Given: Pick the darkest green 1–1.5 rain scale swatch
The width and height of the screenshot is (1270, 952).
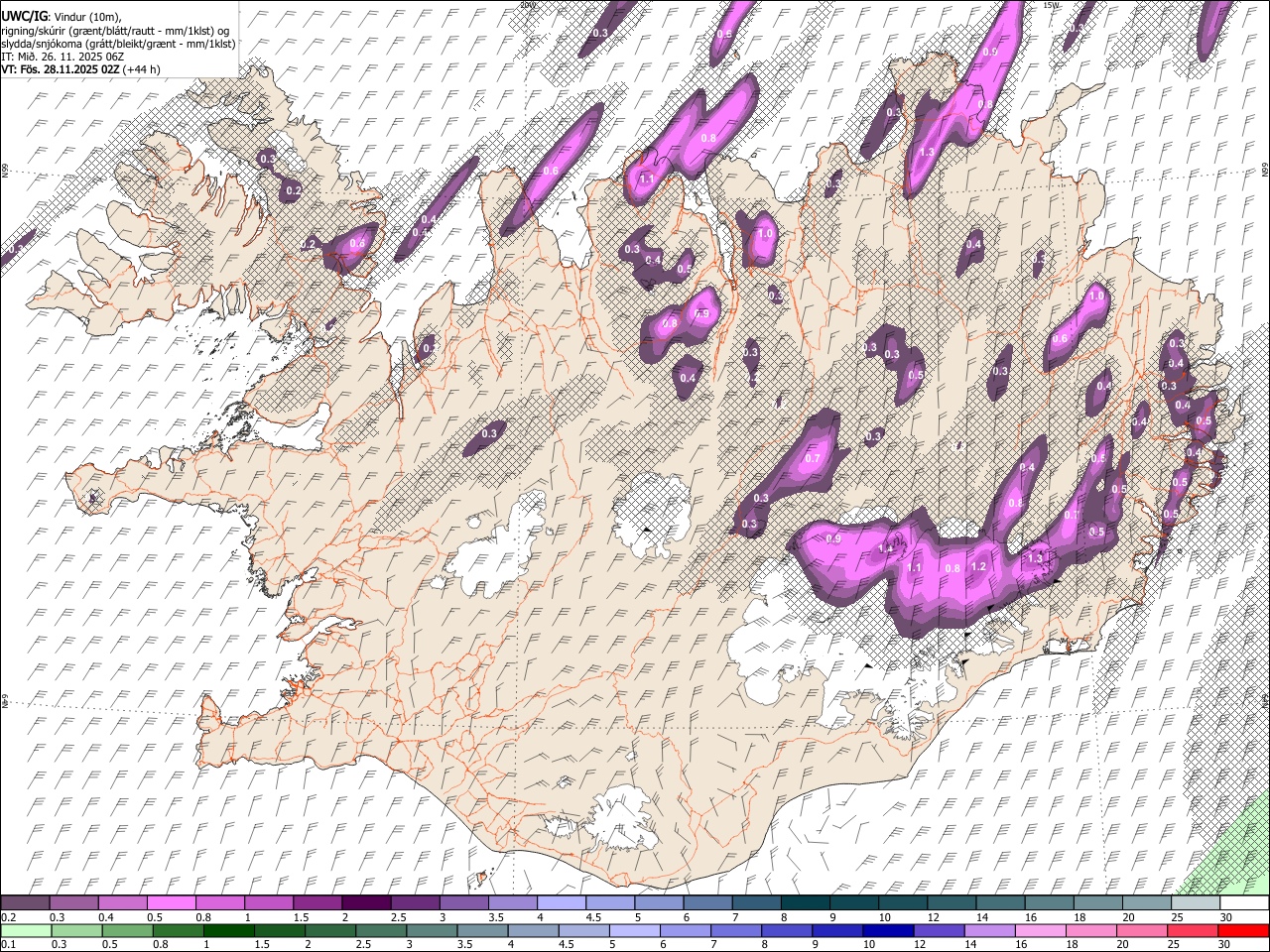Looking at the screenshot, I should tap(231, 930).
